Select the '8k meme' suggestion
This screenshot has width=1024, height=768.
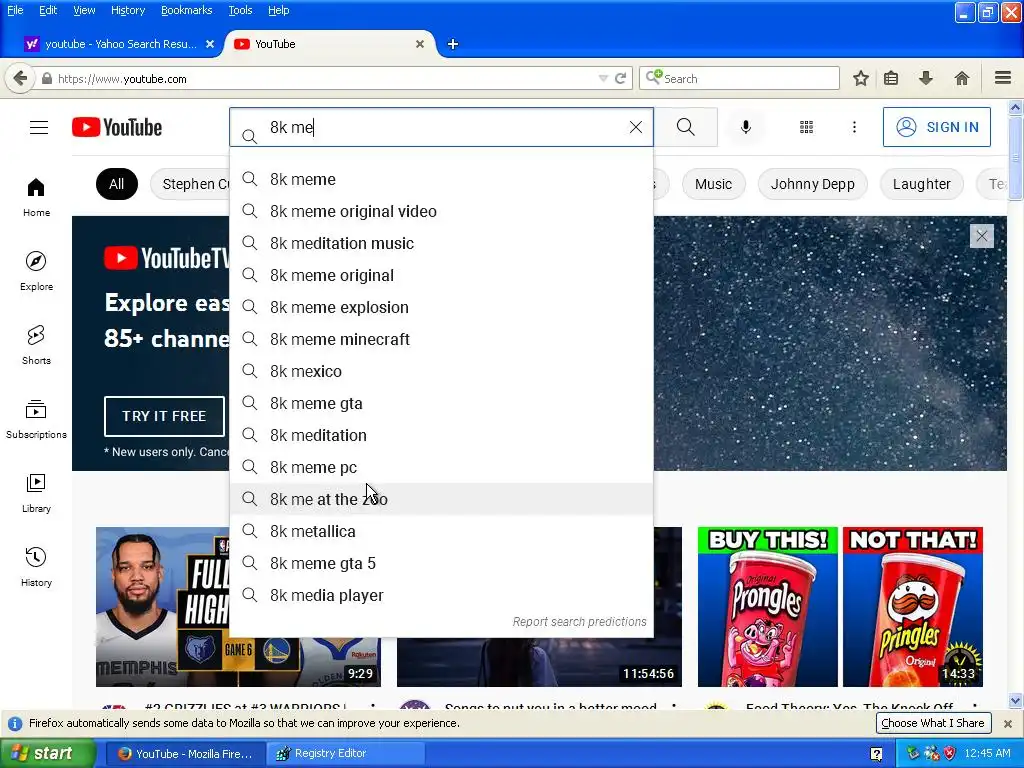tap(441, 179)
